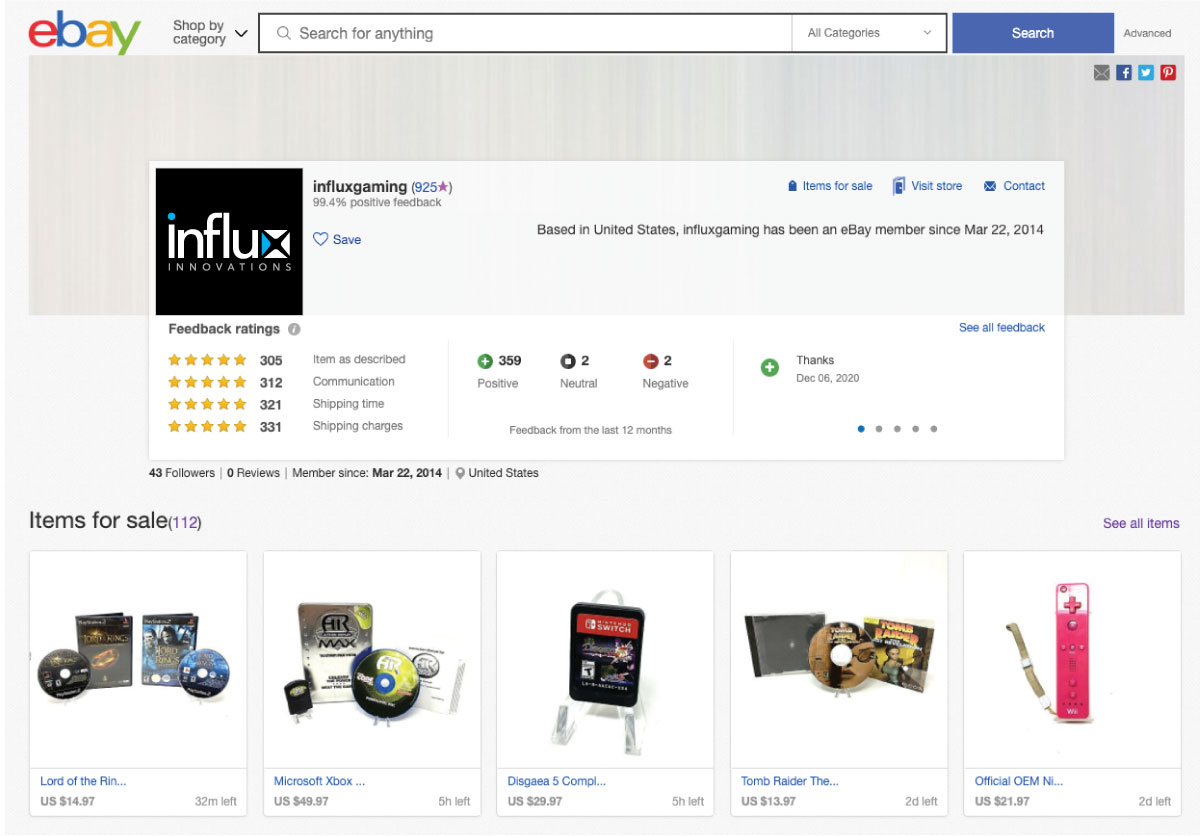Select fifth feedback carousel dot
Viewport: 1200px width, 836px height.
tap(934, 429)
